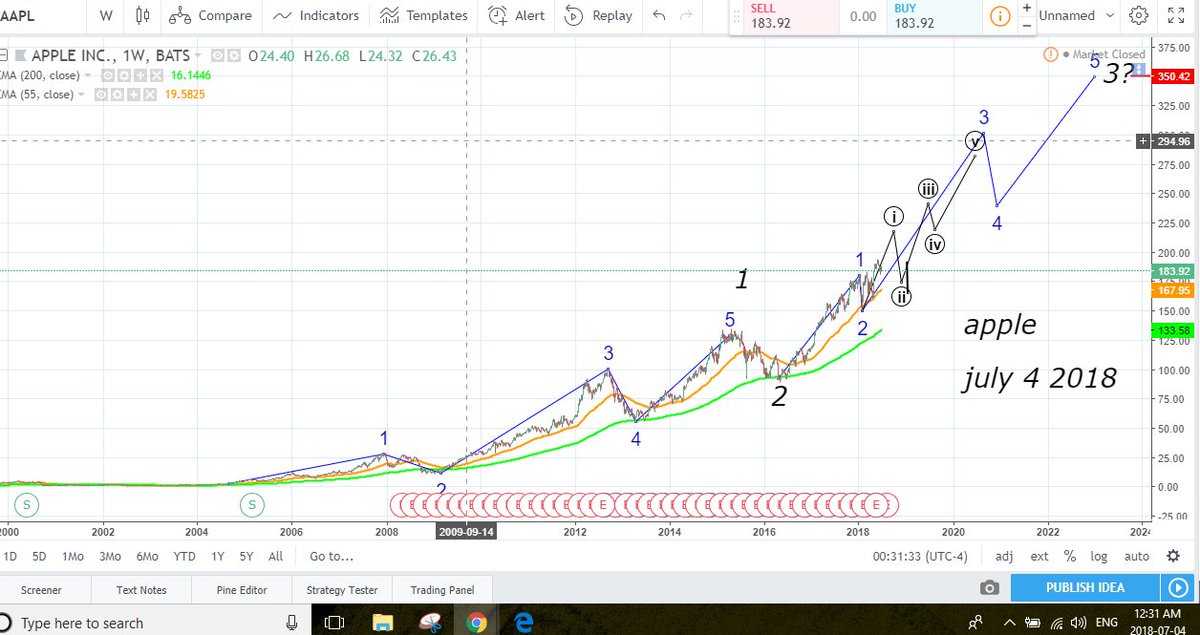Open the Strategy Tester tab
The height and width of the screenshot is (635, 1200).
pos(343,590)
